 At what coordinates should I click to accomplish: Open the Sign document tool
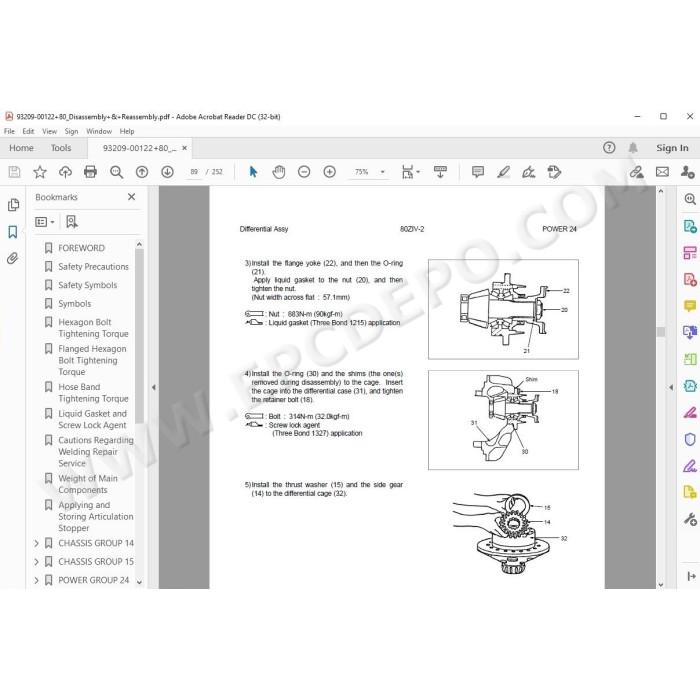click(x=529, y=172)
